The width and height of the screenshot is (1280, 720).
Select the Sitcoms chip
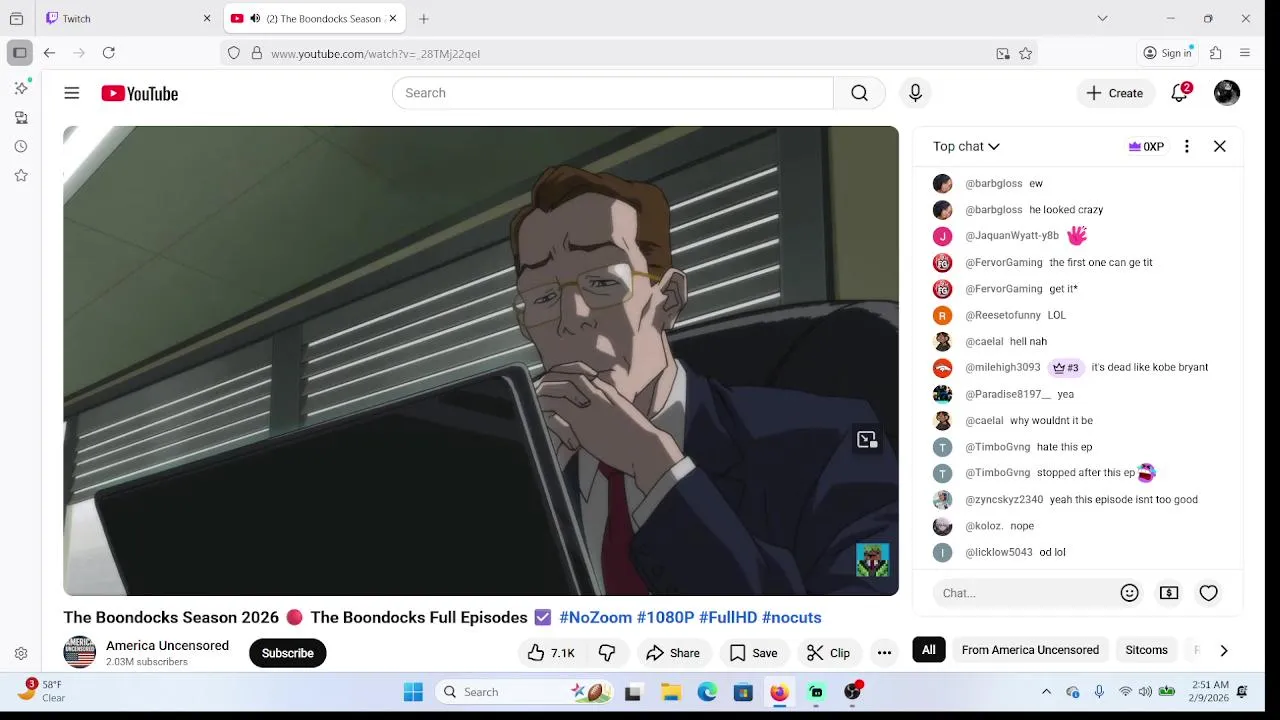pyautogui.click(x=1146, y=650)
